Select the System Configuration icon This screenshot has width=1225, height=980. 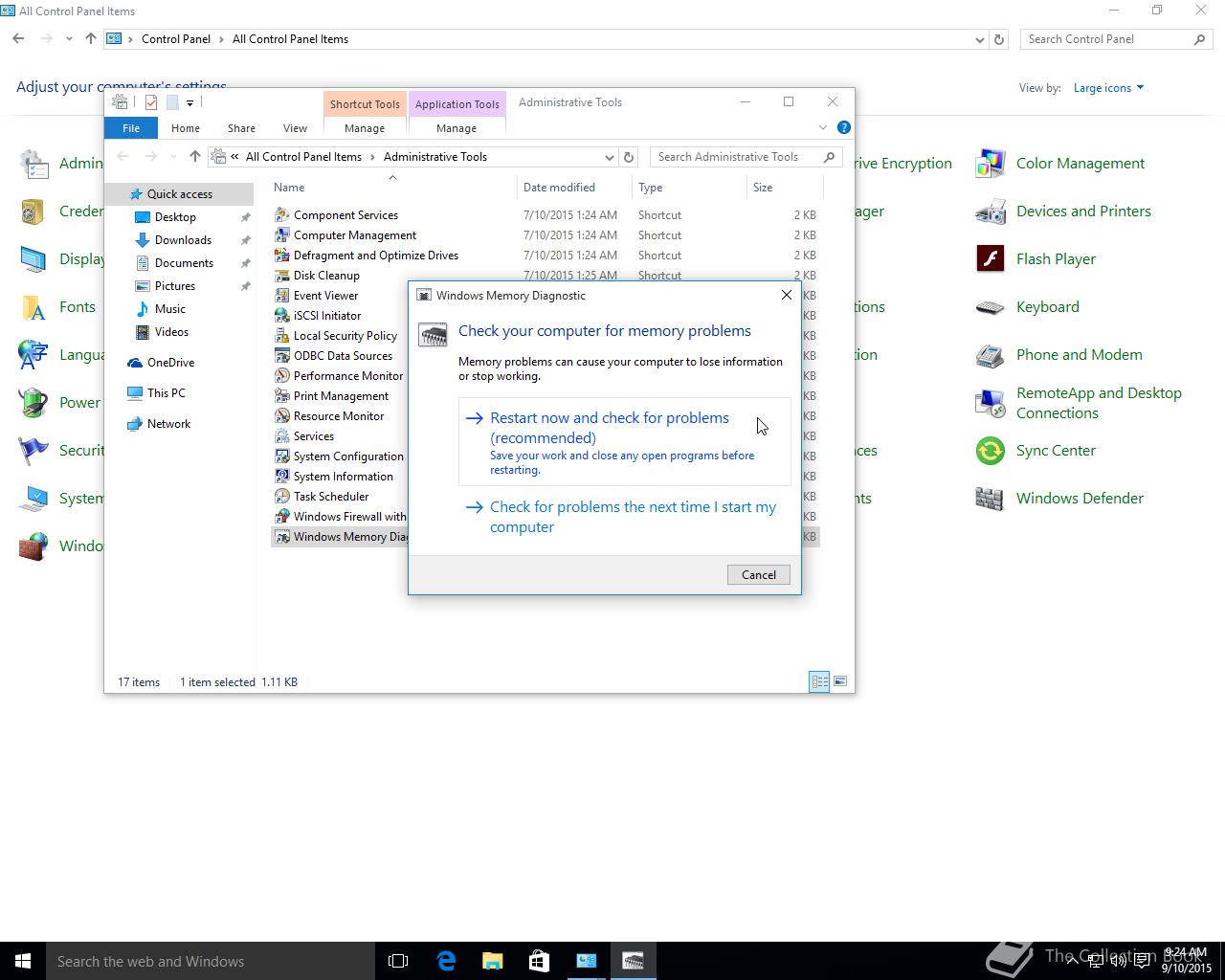pyautogui.click(x=281, y=457)
